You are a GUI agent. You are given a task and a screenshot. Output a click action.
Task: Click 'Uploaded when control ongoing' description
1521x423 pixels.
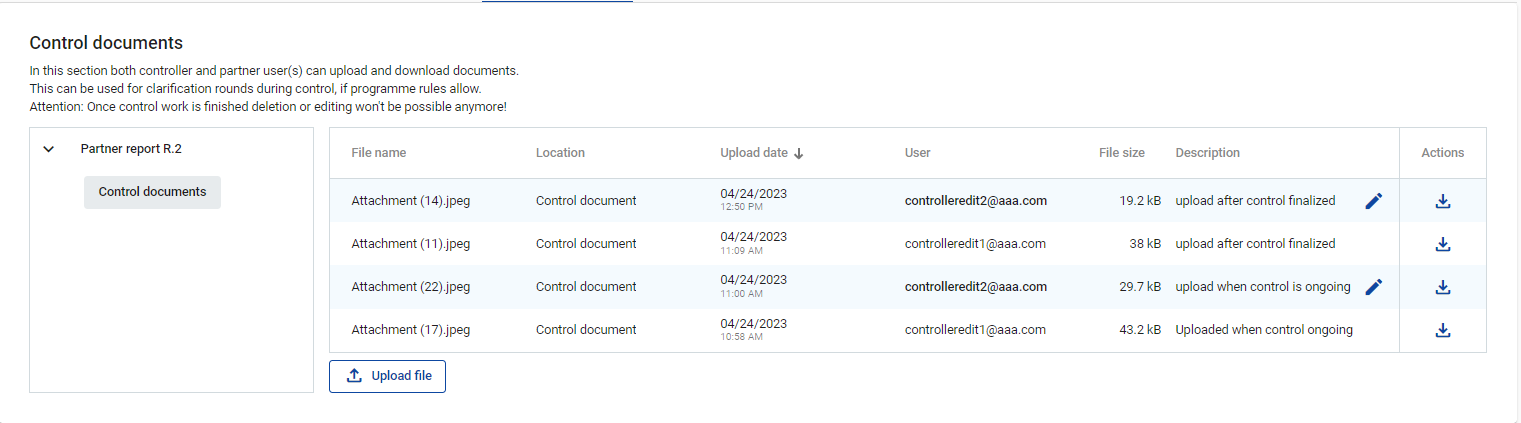[x=1263, y=330]
